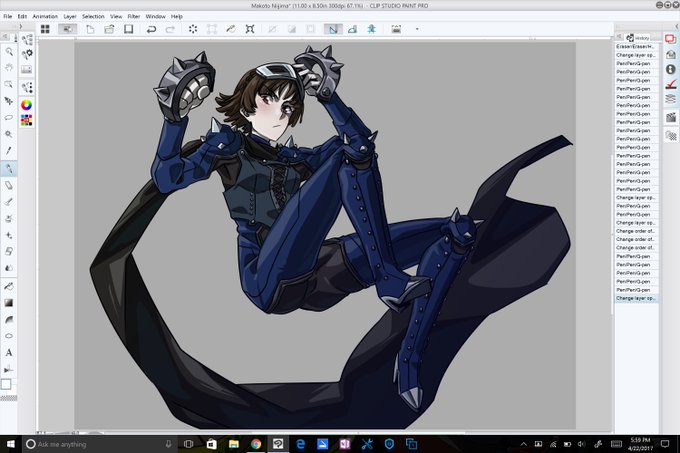The width and height of the screenshot is (680, 453).
Task: Toggle Snap to Ruler
Action: point(333,29)
